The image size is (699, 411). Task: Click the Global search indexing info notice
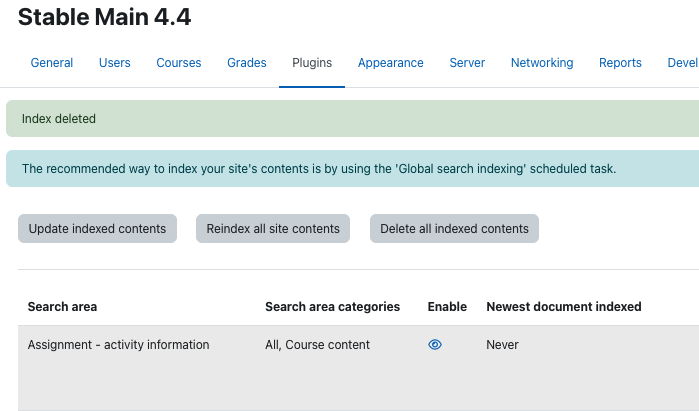click(x=352, y=169)
